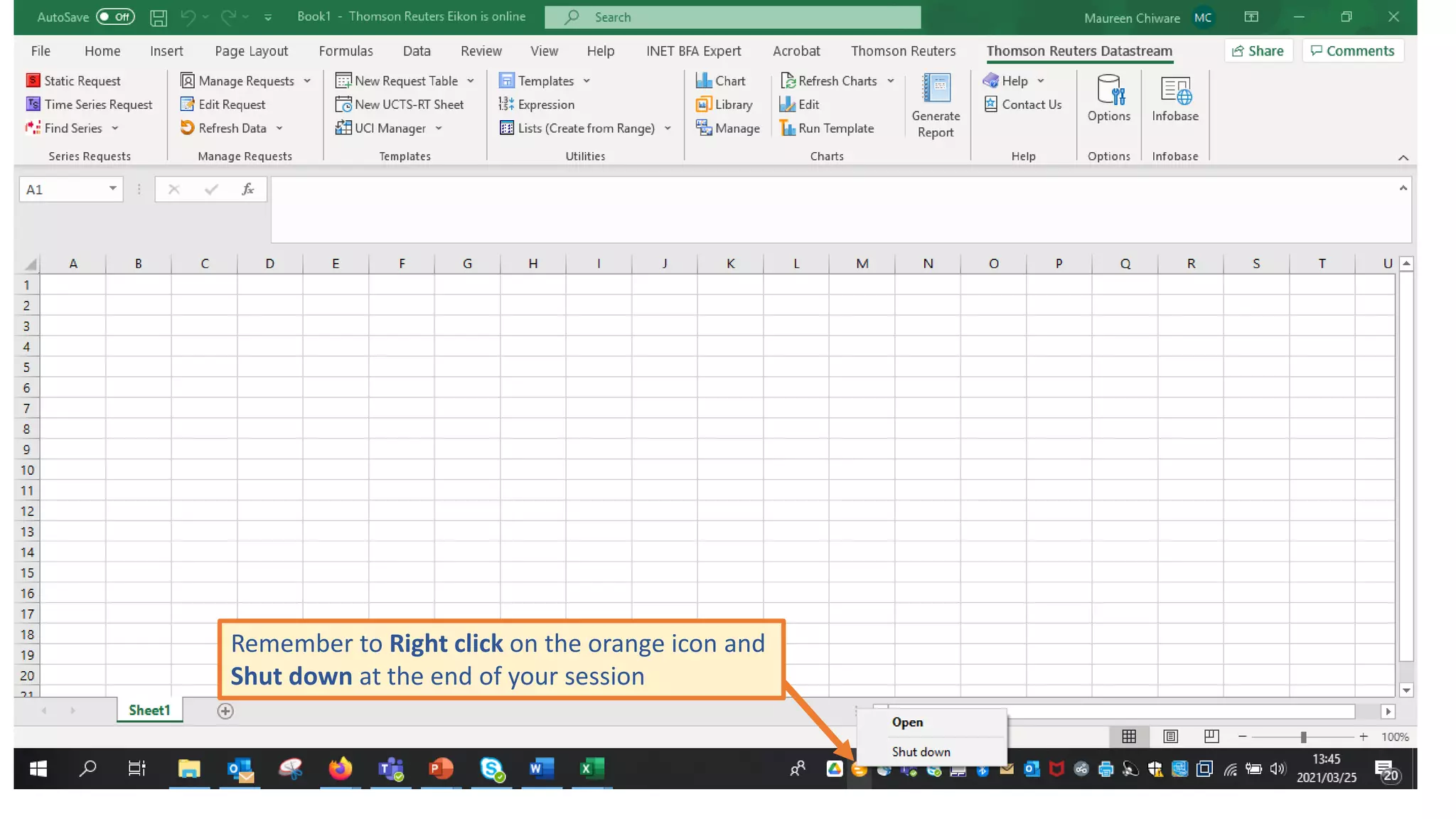Switch to Normal view in status bar

click(x=1129, y=737)
